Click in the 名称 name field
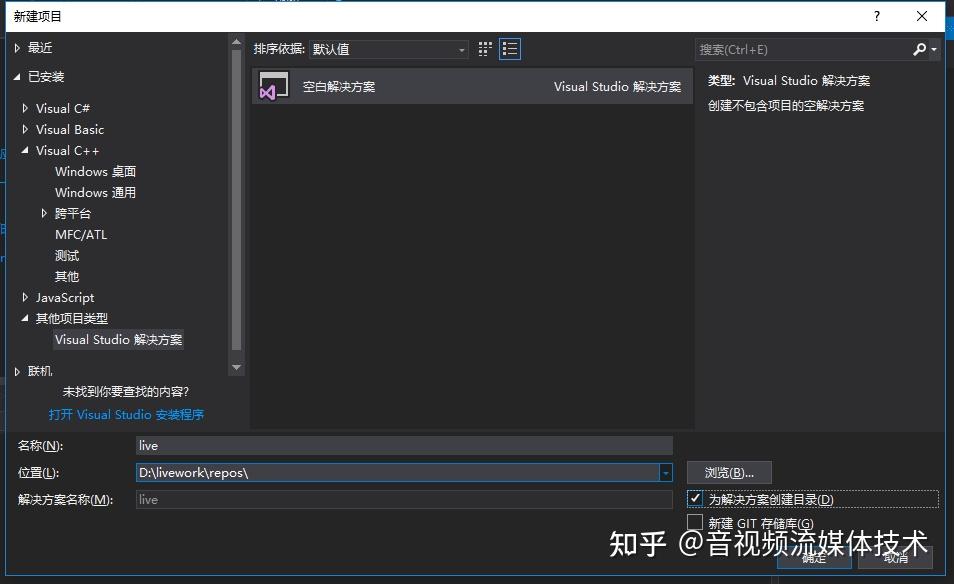Image resolution: width=954 pixels, height=584 pixels. [x=404, y=445]
